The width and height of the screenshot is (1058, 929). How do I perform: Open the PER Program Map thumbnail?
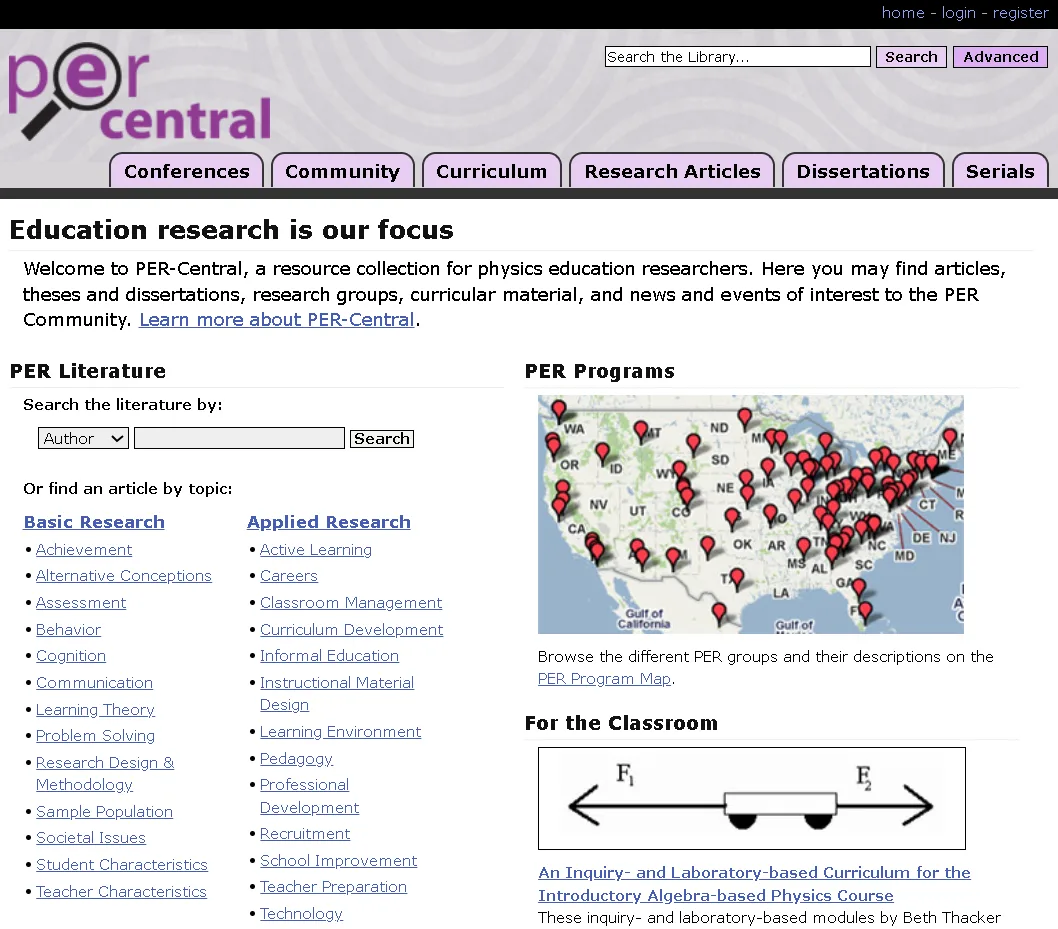click(750, 513)
